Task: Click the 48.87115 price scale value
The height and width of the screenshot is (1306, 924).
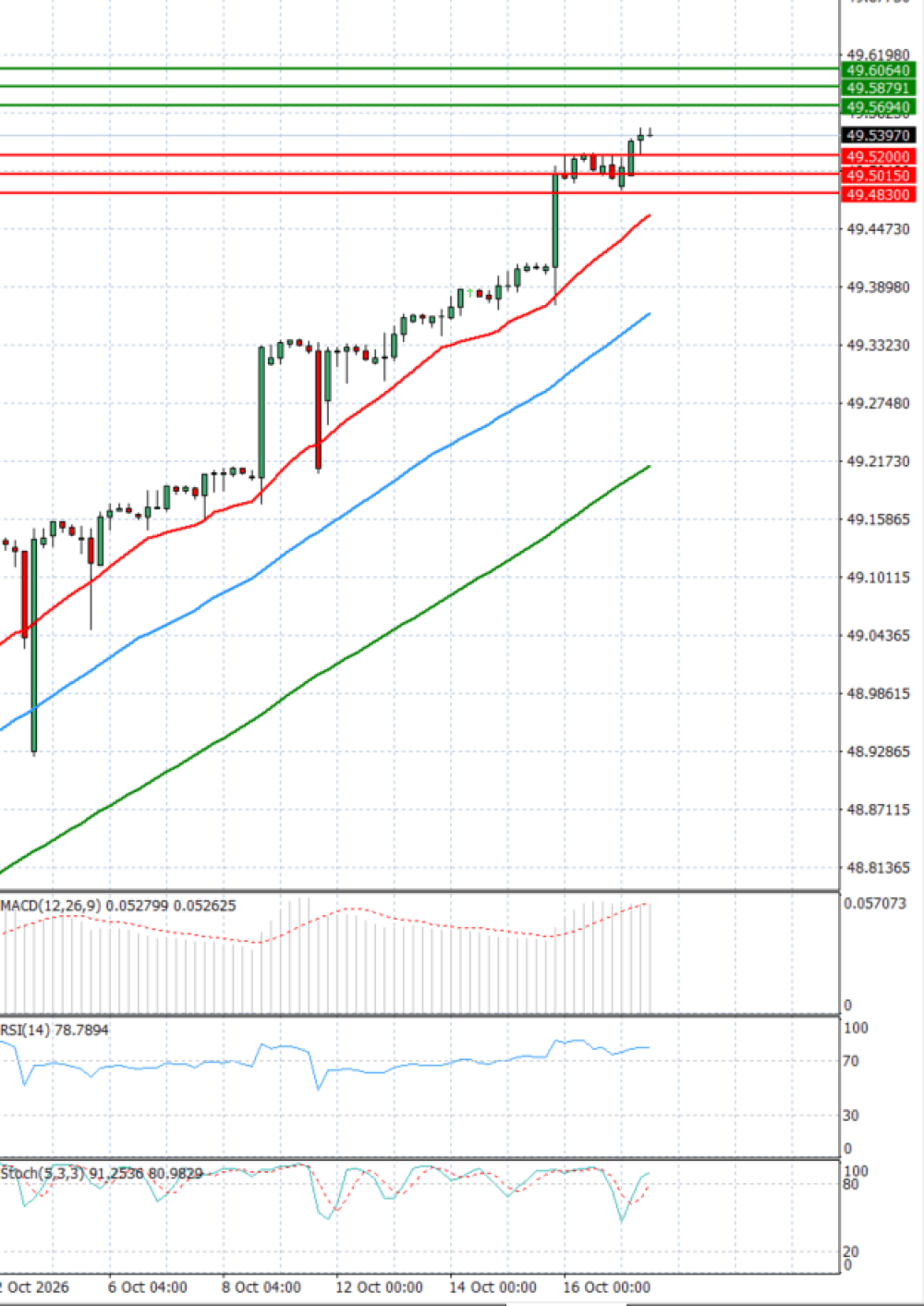Action: pos(878,810)
